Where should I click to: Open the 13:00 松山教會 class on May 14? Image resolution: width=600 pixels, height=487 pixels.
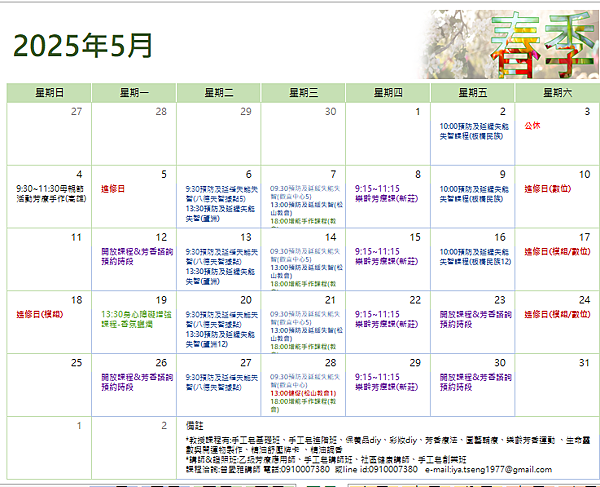tap(307, 272)
